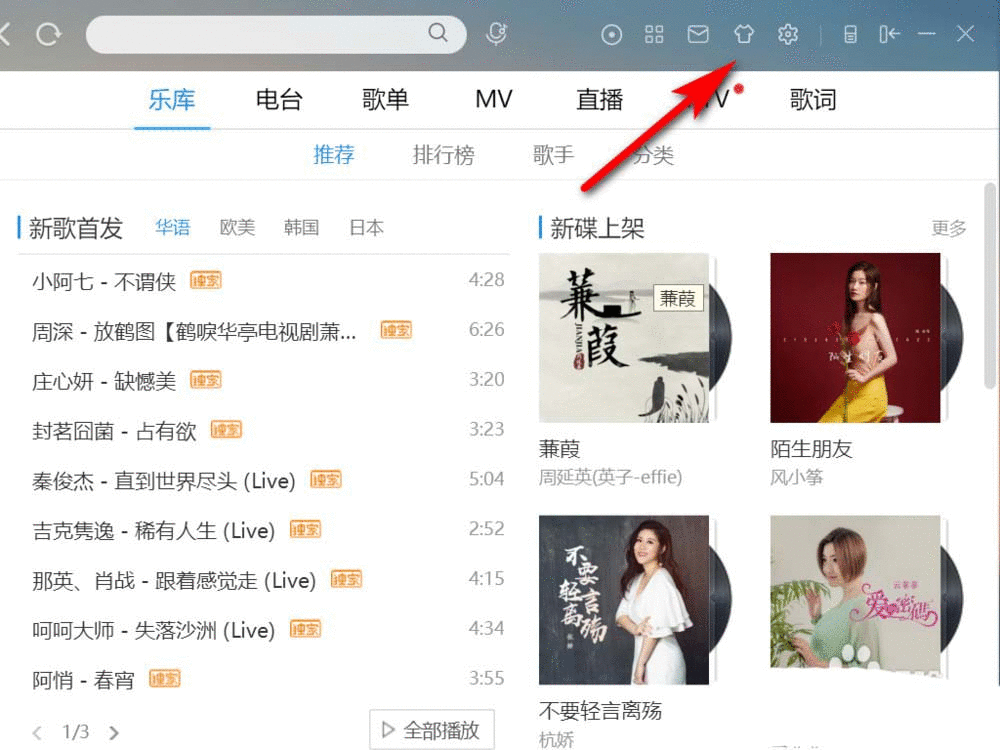Viewport: 1000px width, 750px height.
Task: Open the settings gear icon
Action: coord(788,33)
